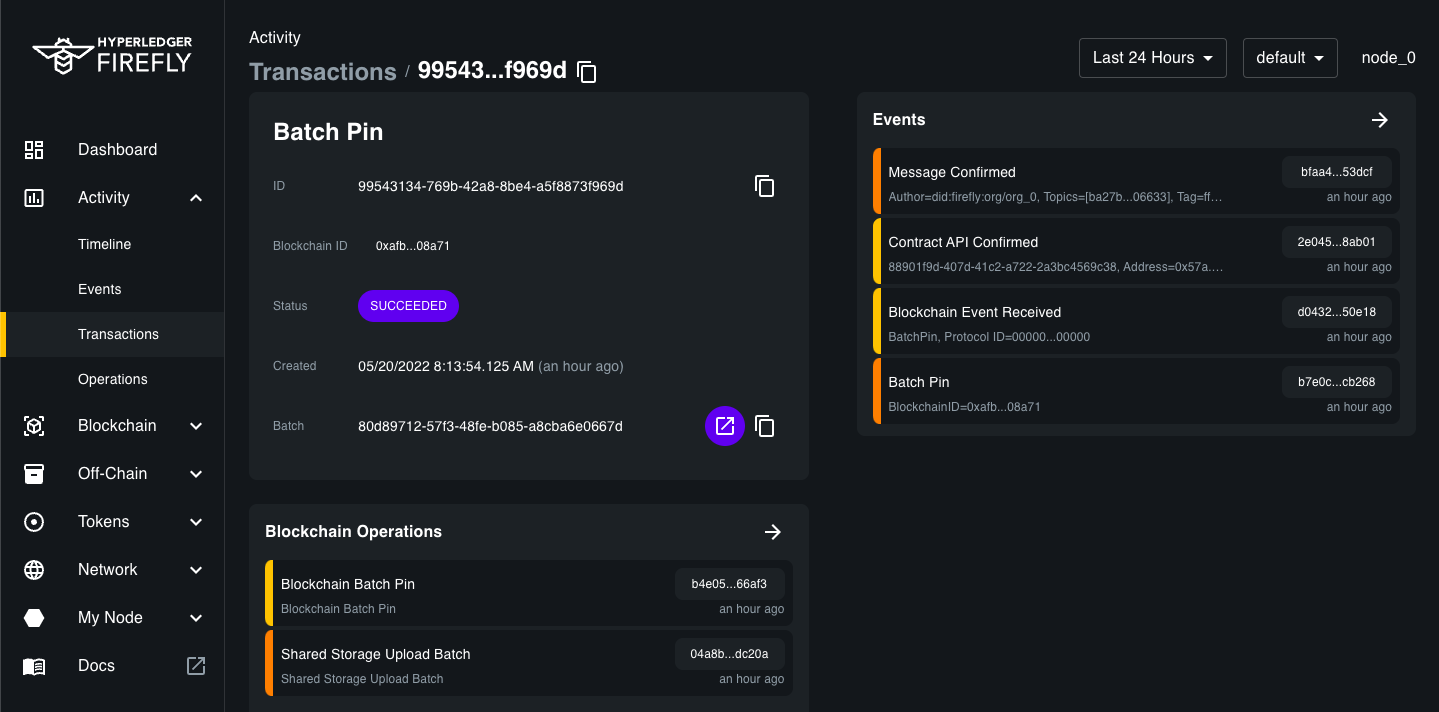Go to Dashboard in the sidebar
Viewport: 1439px width, 712px height.
(x=117, y=150)
